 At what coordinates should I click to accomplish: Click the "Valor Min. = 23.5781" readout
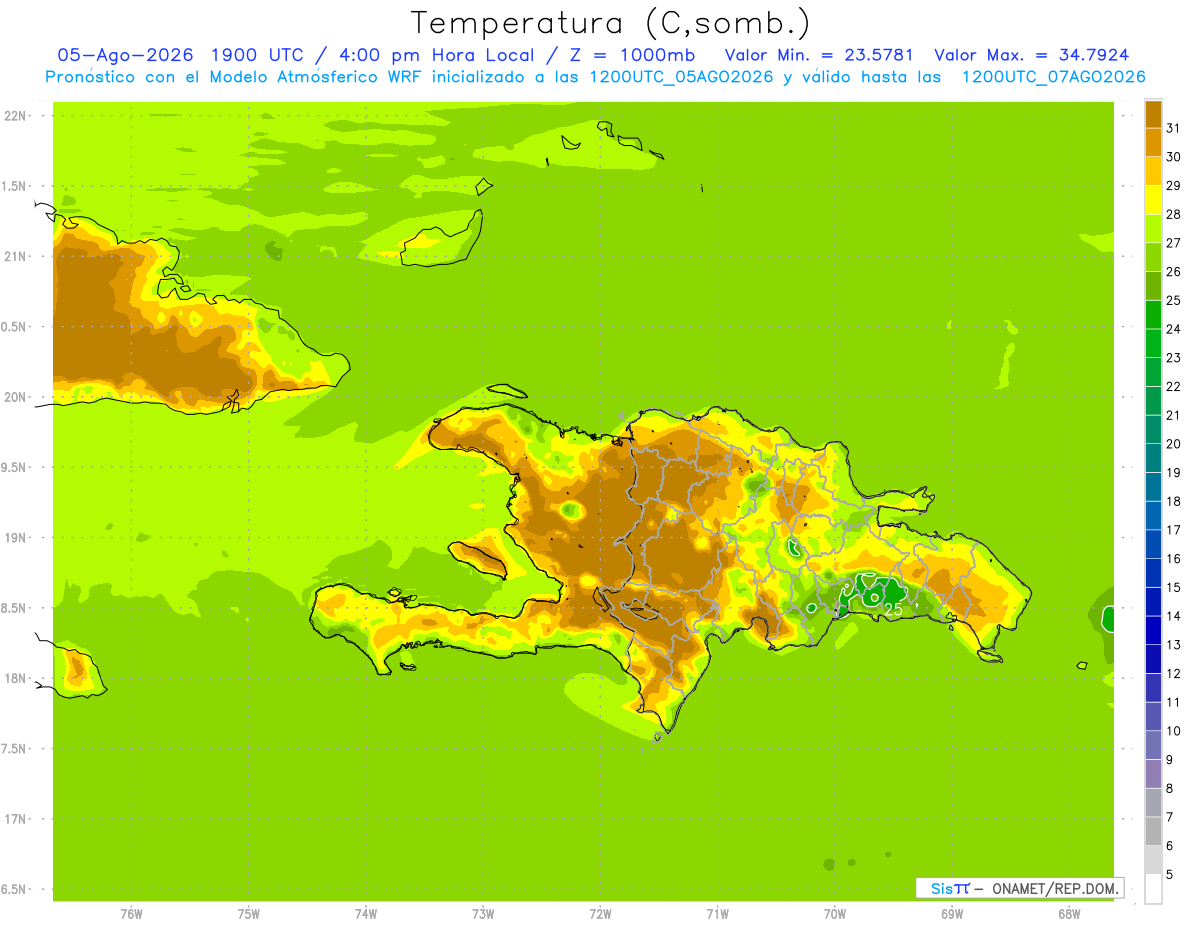[818, 55]
